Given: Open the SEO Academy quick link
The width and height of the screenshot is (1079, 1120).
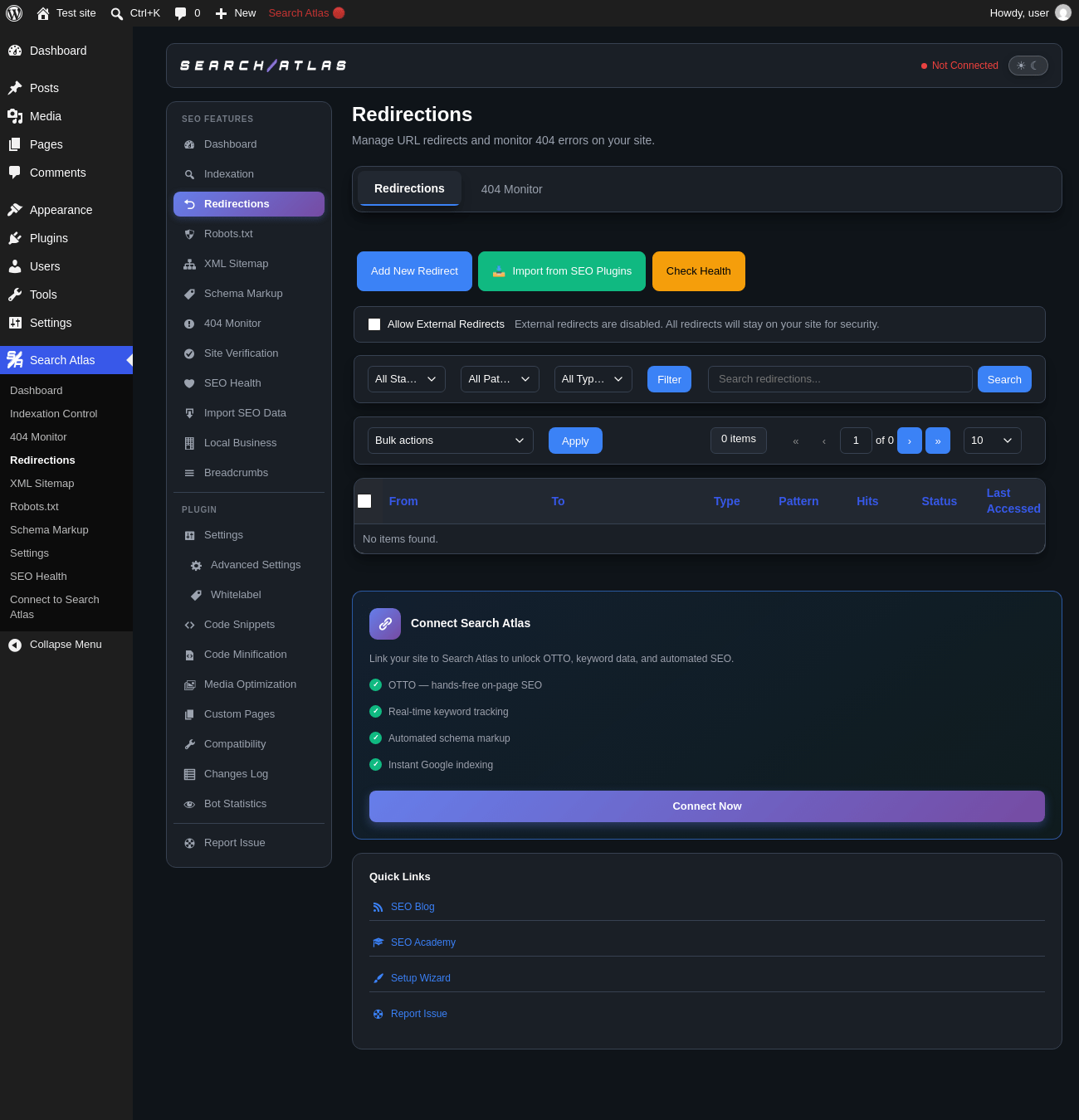Looking at the screenshot, I should [x=423, y=942].
